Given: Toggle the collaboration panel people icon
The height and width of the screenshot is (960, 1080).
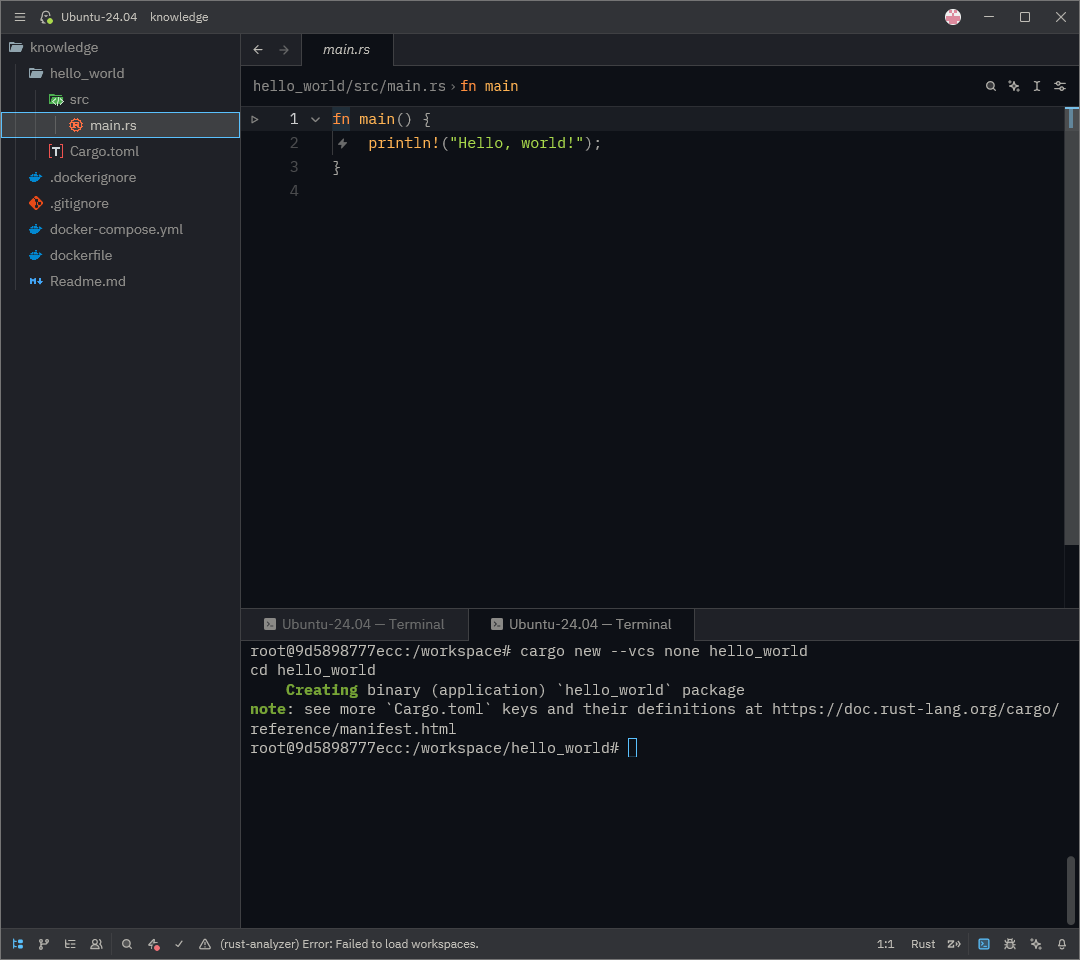Looking at the screenshot, I should [96, 944].
